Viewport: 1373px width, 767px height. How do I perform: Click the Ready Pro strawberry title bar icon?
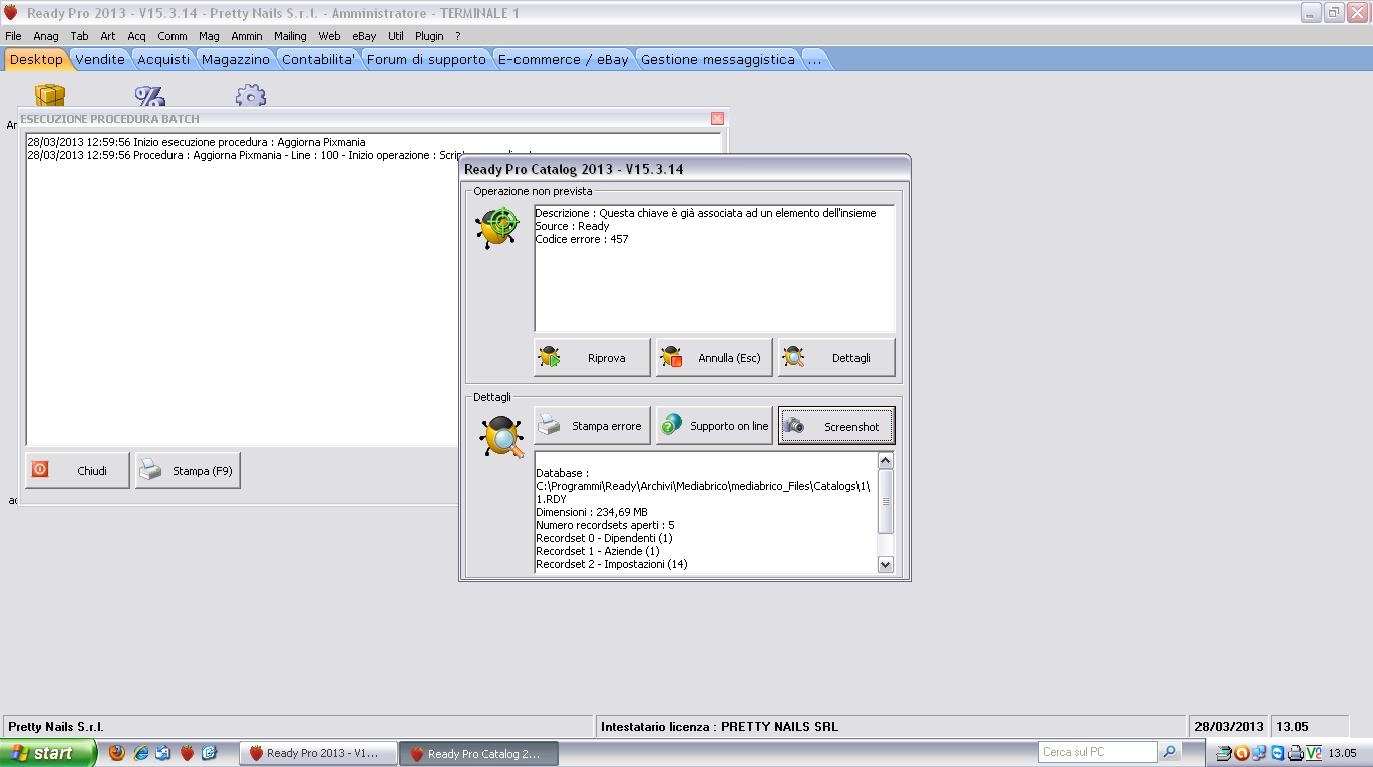(x=11, y=13)
